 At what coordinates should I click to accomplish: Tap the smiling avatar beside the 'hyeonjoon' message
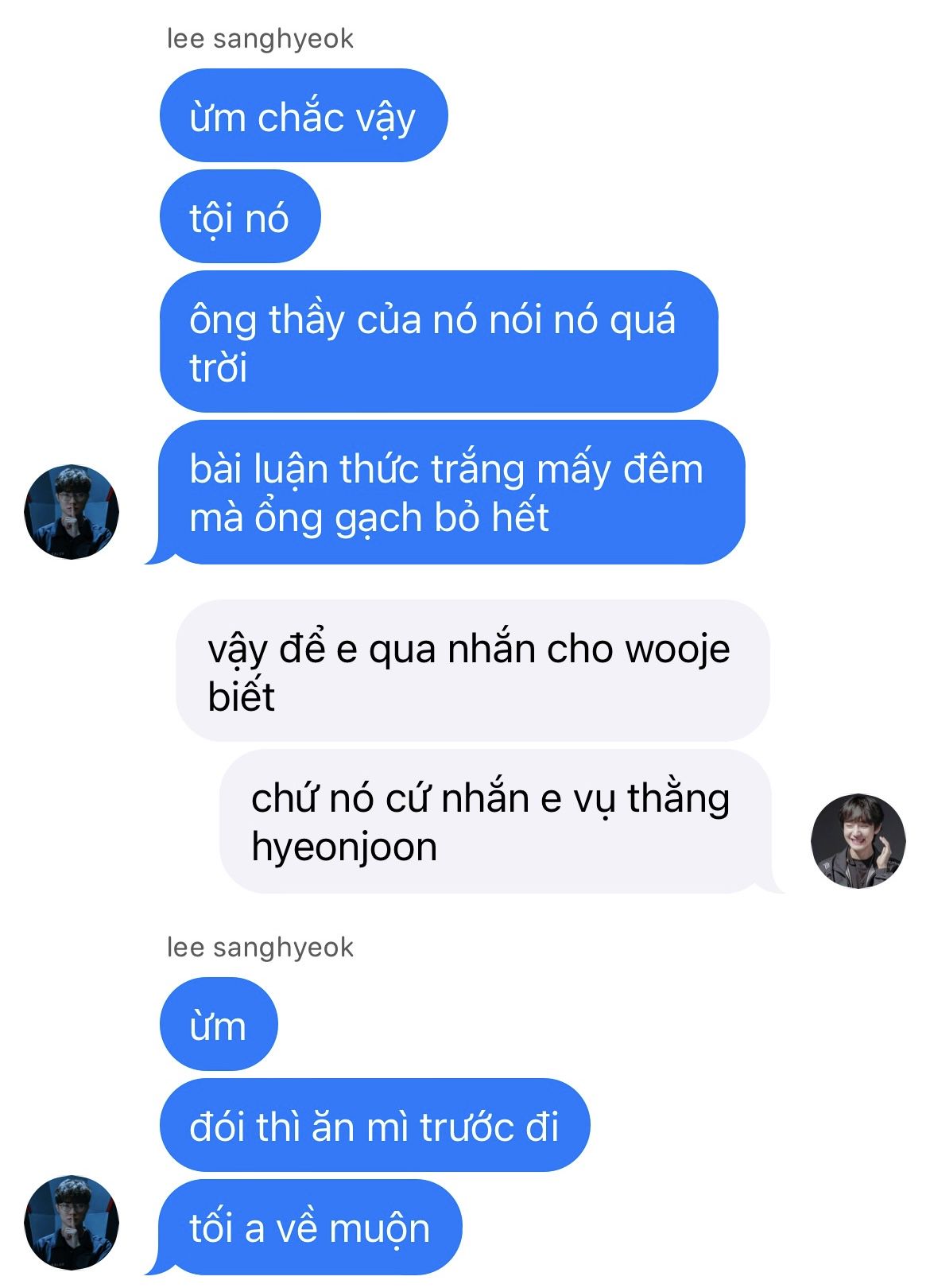[x=858, y=840]
